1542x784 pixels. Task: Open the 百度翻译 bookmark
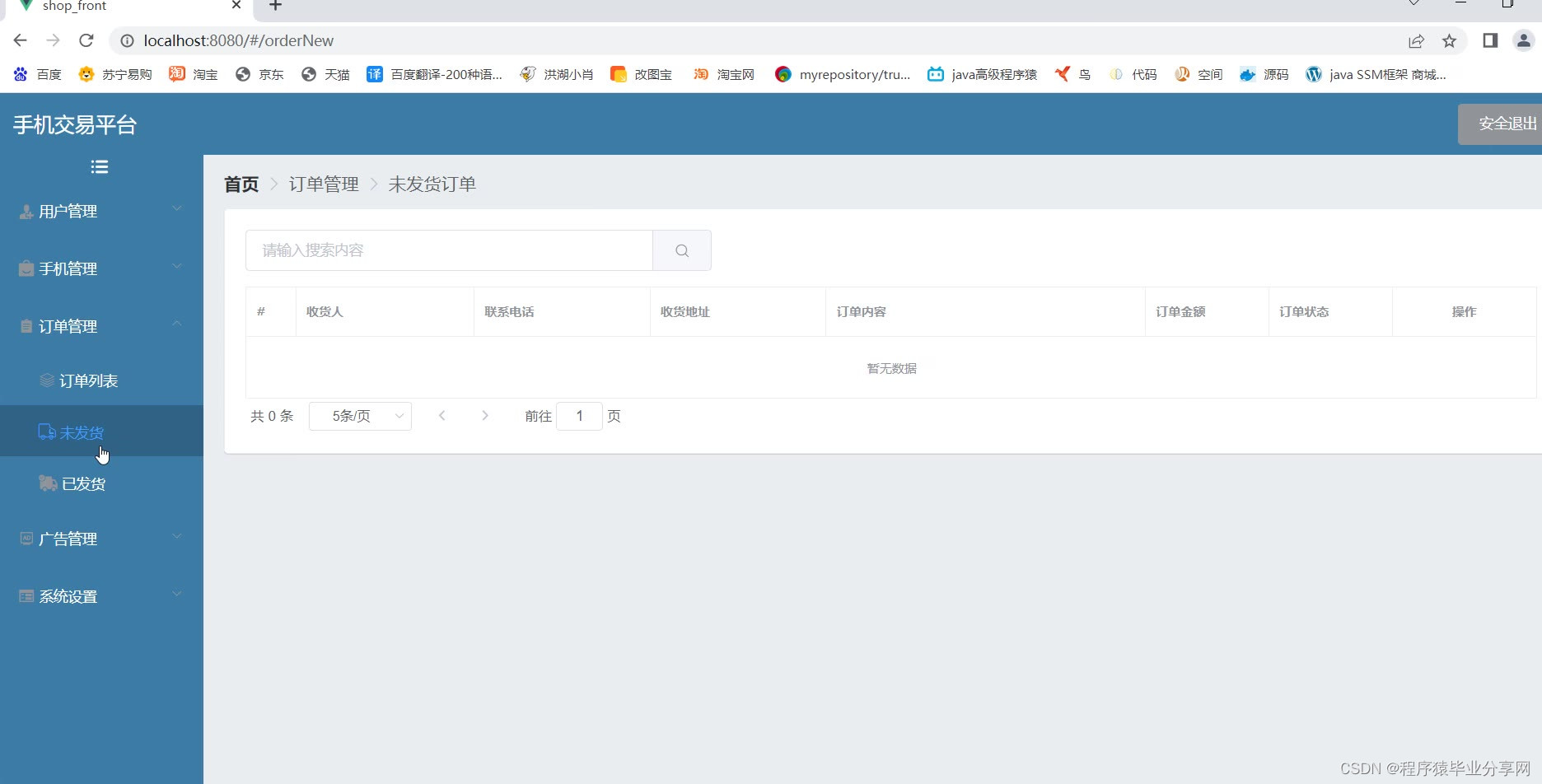click(x=434, y=74)
